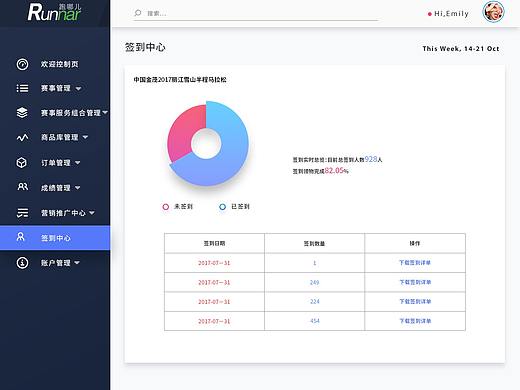Click the search magnifier icon
Viewport: 520px width, 390px height.
[x=138, y=13]
